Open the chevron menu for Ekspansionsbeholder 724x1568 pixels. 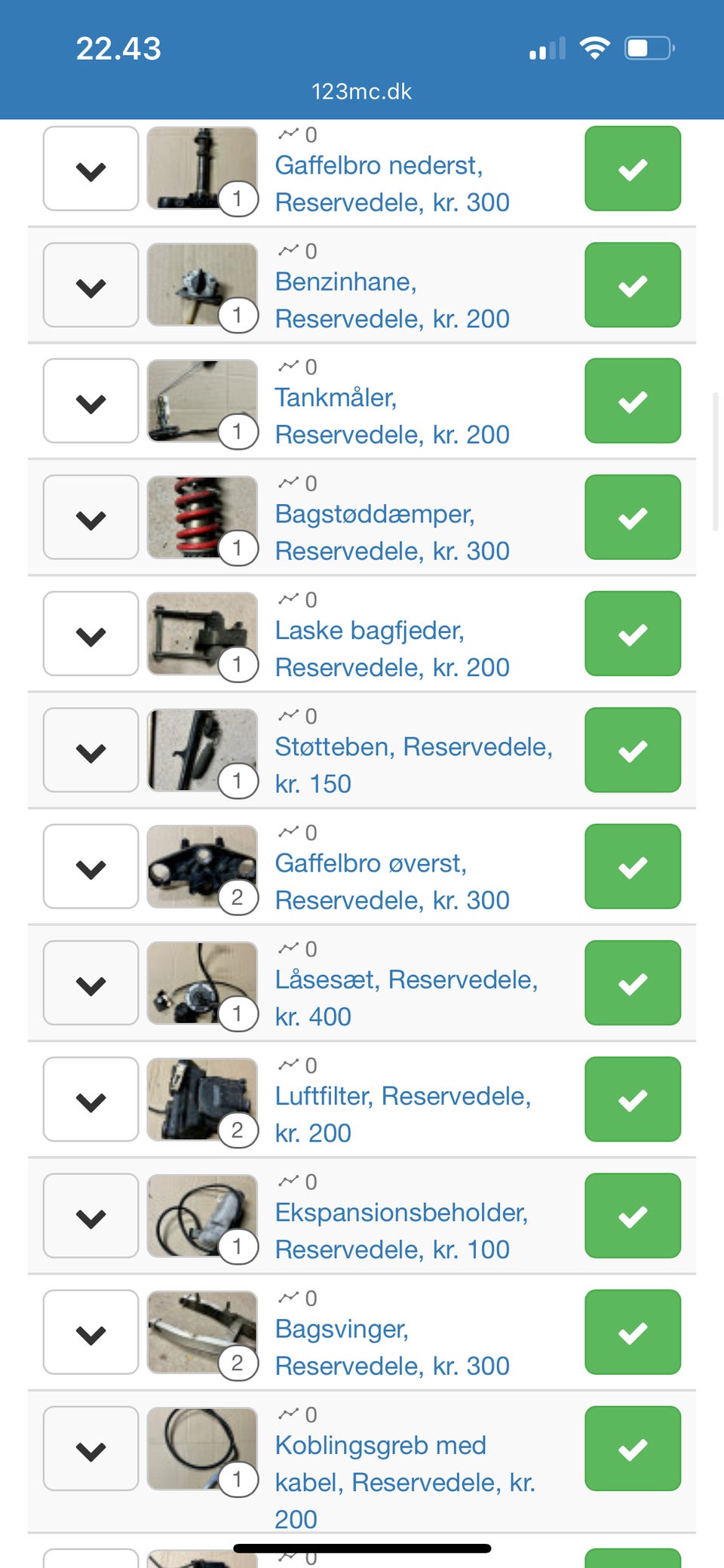[x=90, y=1216]
